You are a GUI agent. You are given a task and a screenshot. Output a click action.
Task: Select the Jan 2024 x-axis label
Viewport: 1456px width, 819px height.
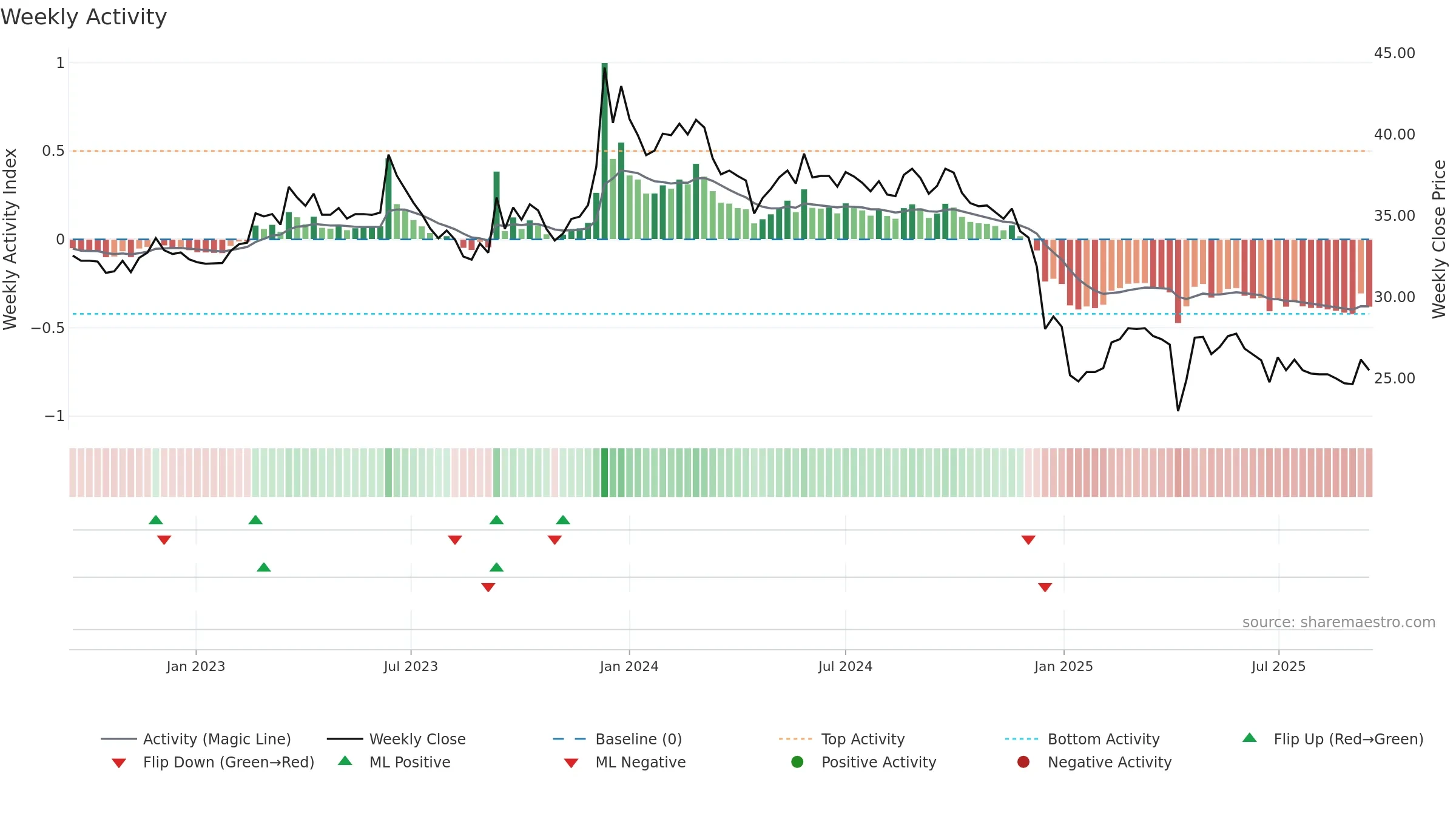tap(629, 666)
